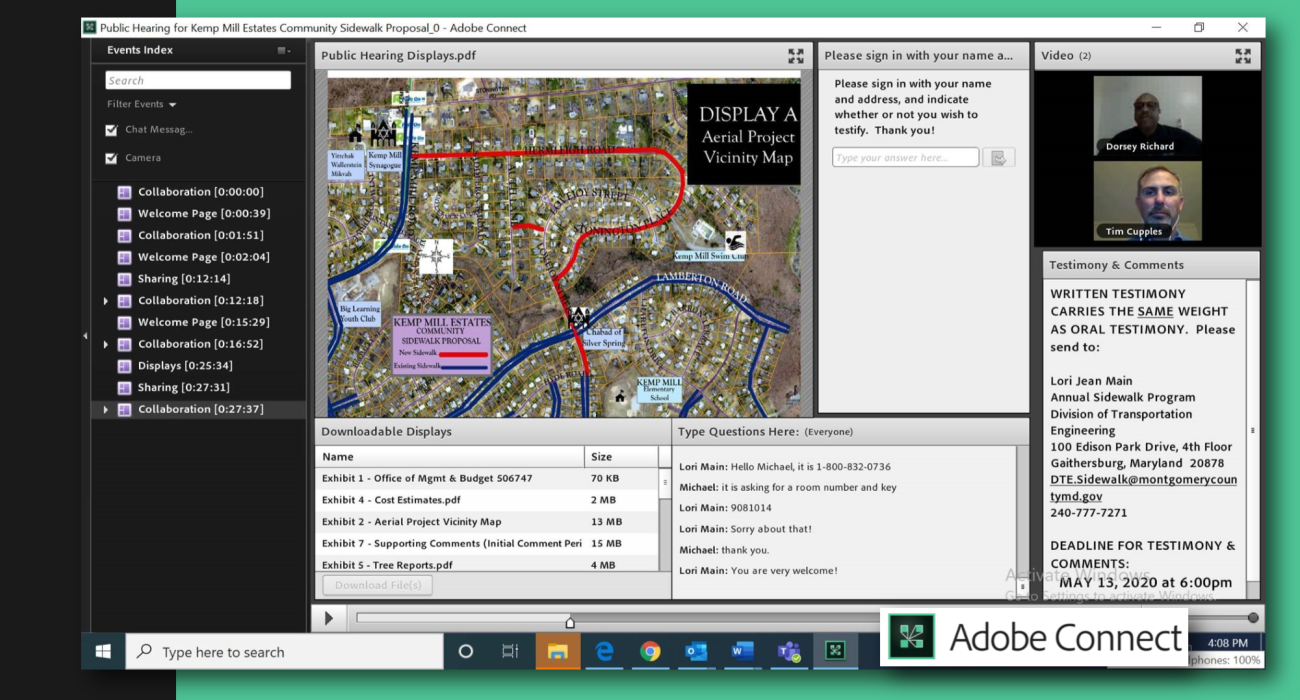Open the Filter Events dropdown
This screenshot has width=1300, height=700.
142,105
